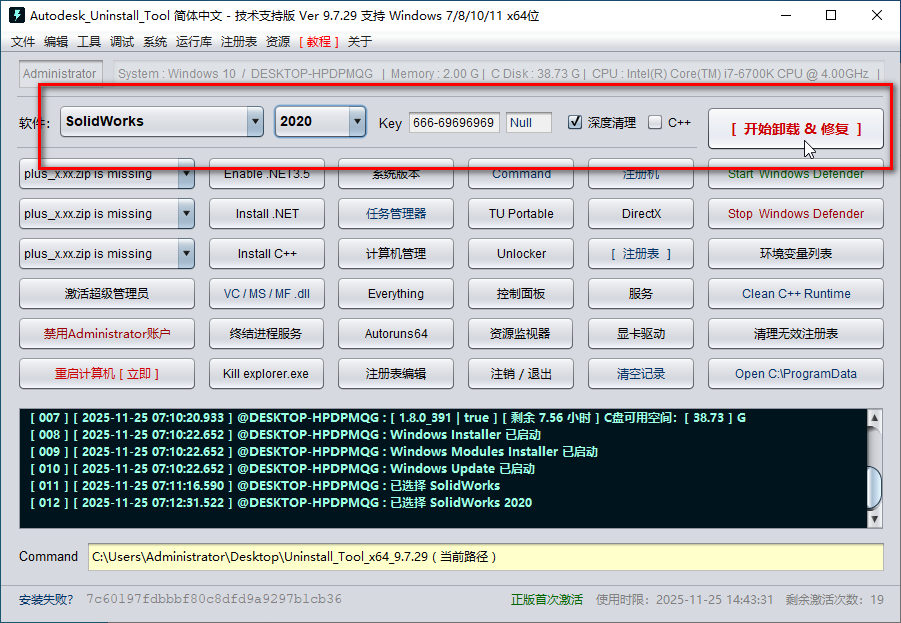
Task: Click Install C++ button
Action: pyautogui.click(x=267, y=253)
